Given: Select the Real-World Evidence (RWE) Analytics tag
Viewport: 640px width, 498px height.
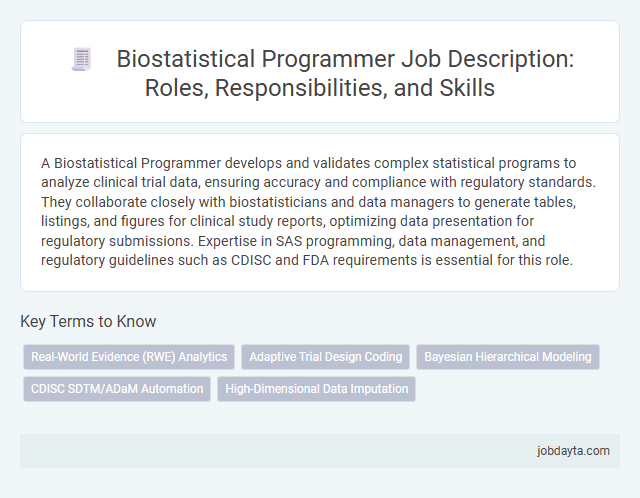Looking at the screenshot, I should coord(129,357).
